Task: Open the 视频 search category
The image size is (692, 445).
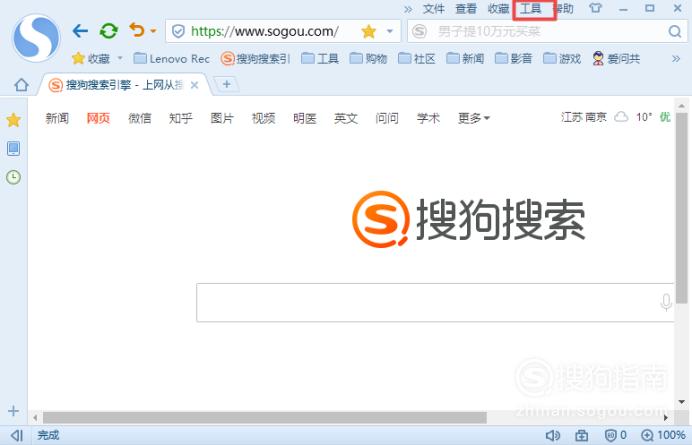Action: 263,118
